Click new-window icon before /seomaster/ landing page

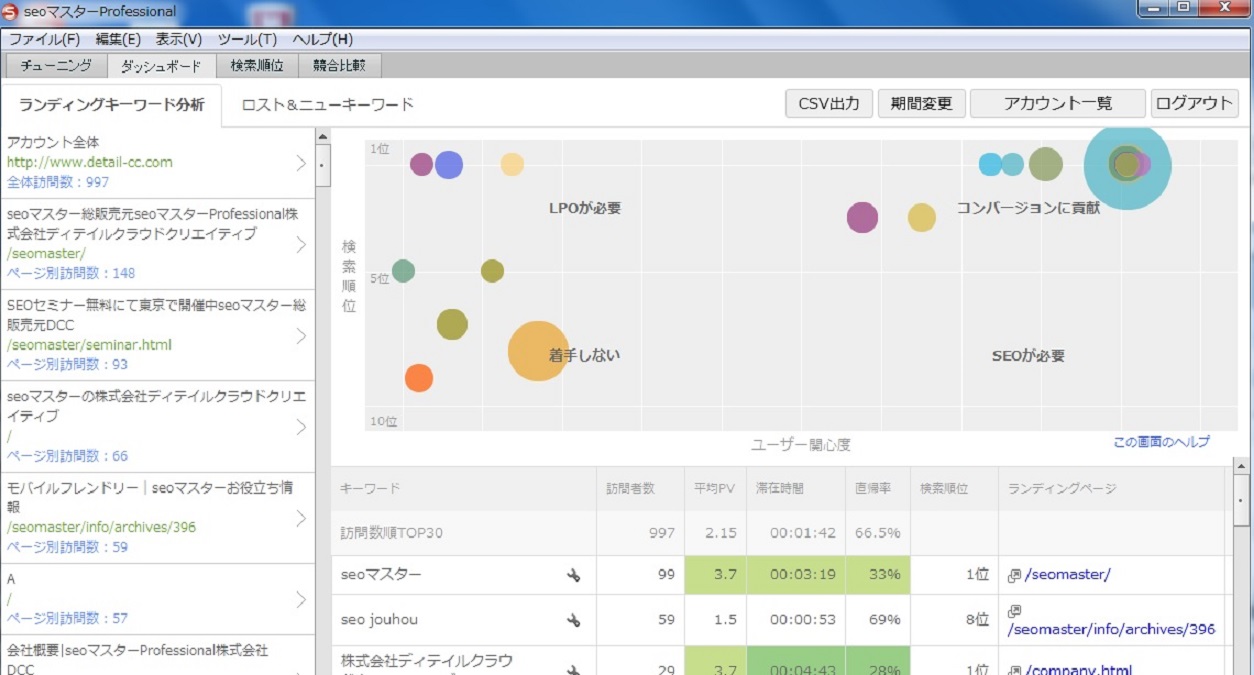click(x=1014, y=575)
